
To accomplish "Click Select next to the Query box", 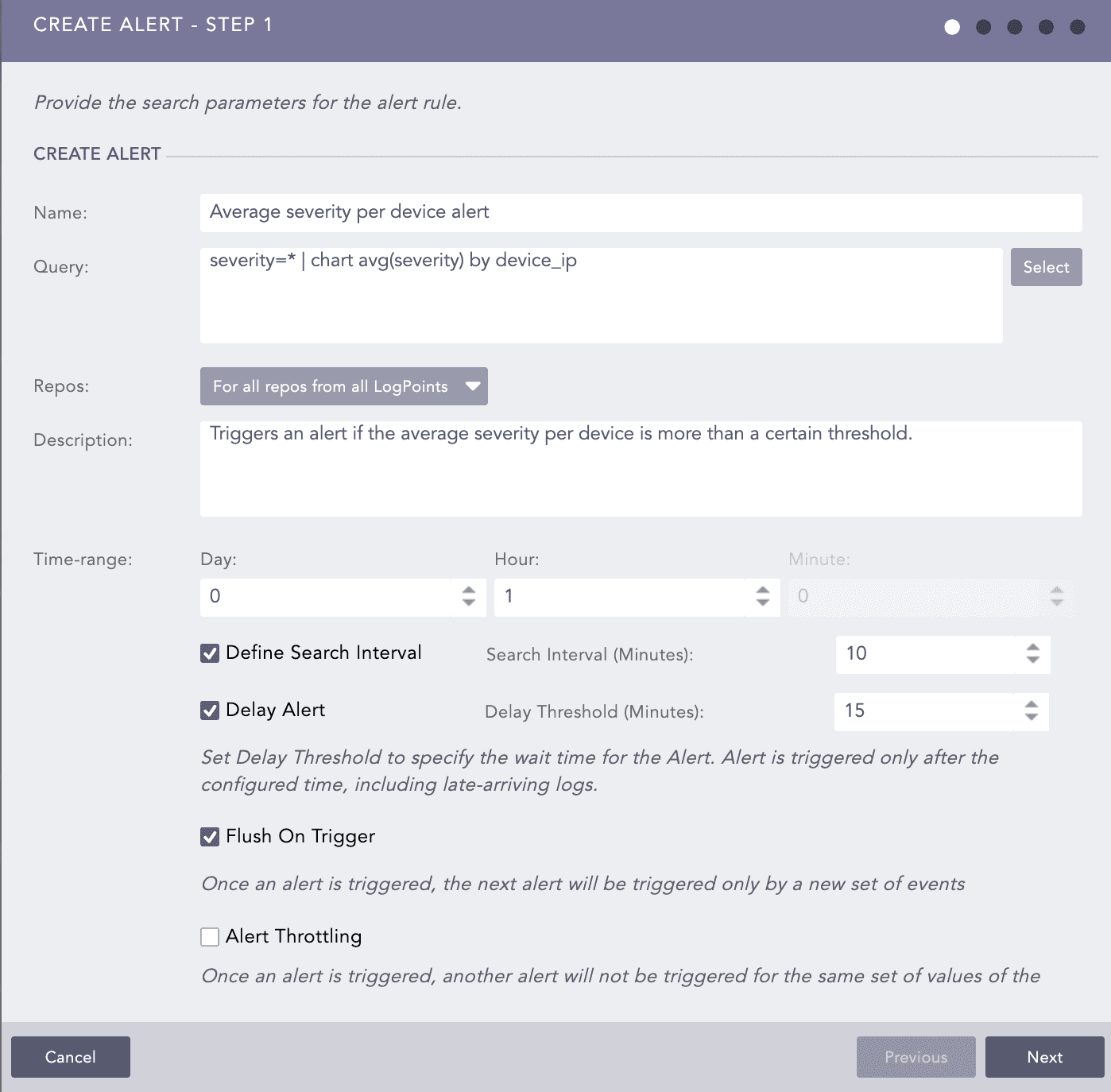I will click(x=1046, y=267).
